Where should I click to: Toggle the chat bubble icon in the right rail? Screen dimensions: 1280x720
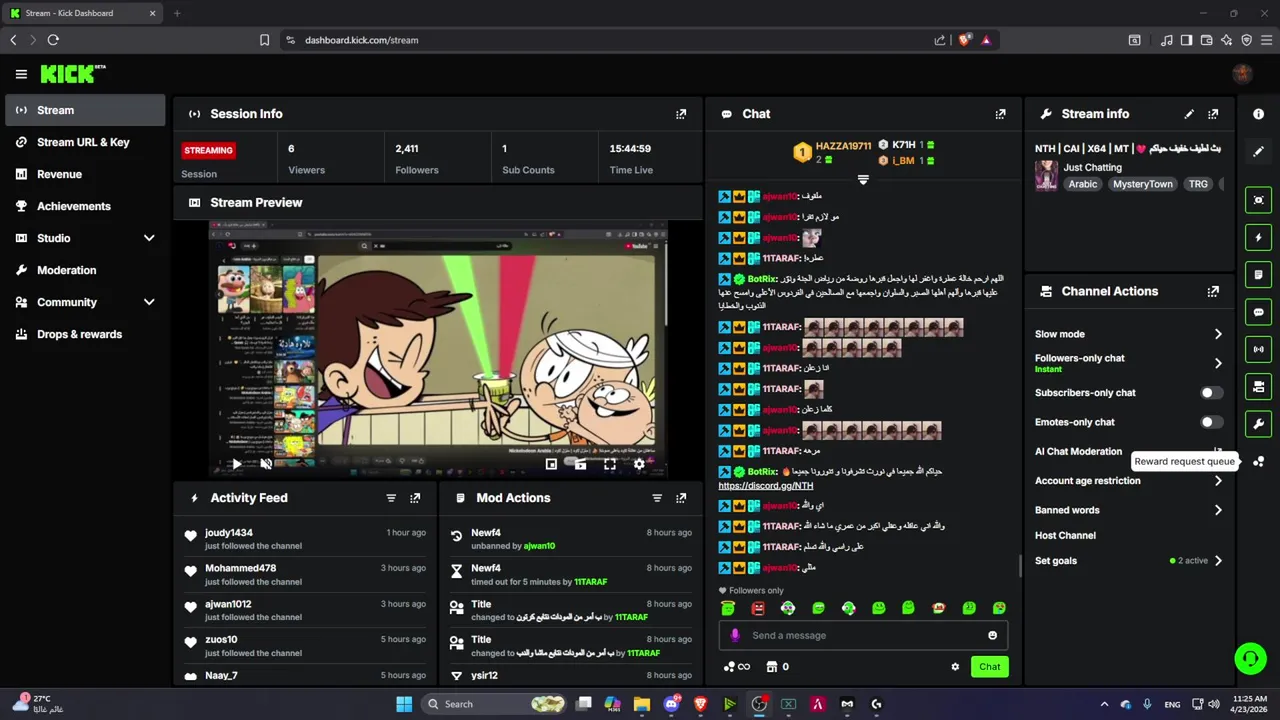point(1258,312)
